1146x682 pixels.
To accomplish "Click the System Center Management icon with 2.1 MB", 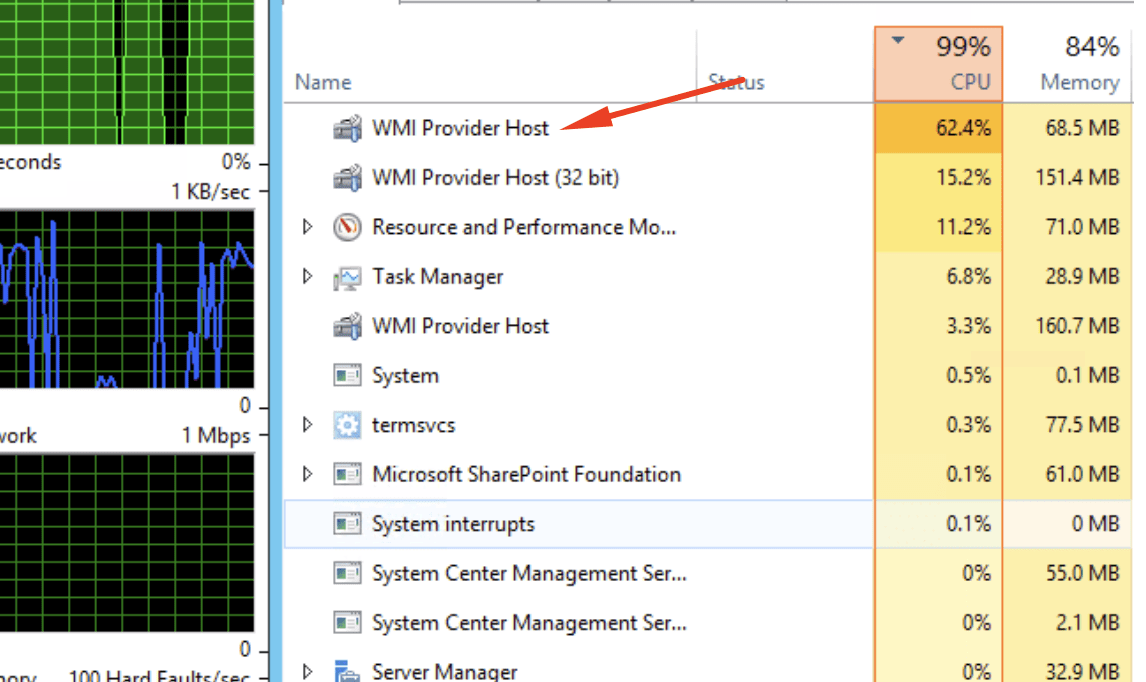I will coord(347,623).
